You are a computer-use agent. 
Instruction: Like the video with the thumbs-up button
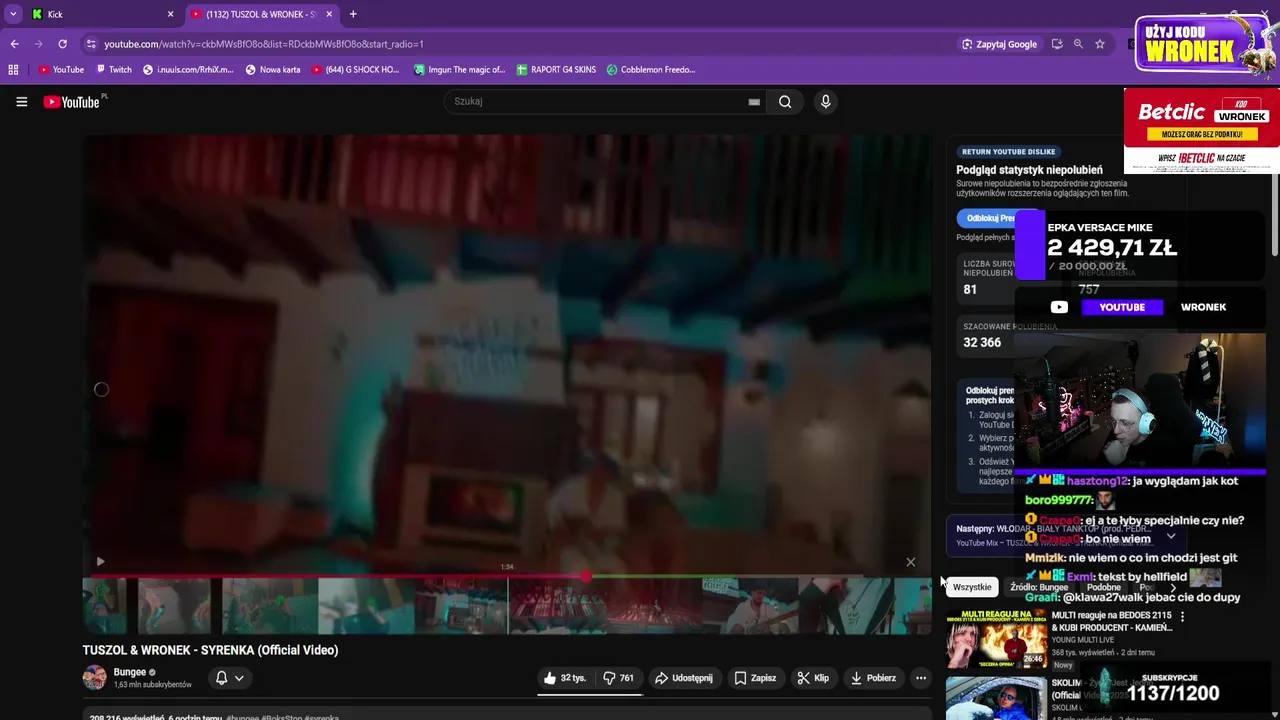coord(565,678)
